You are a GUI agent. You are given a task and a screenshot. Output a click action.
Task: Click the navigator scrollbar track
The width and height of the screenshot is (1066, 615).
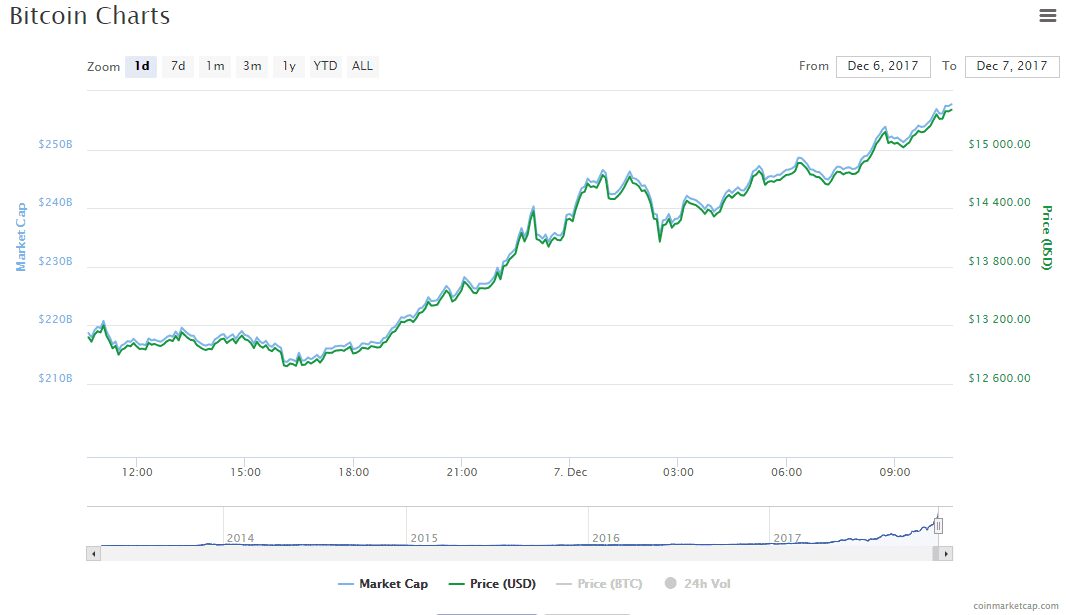coord(517,554)
